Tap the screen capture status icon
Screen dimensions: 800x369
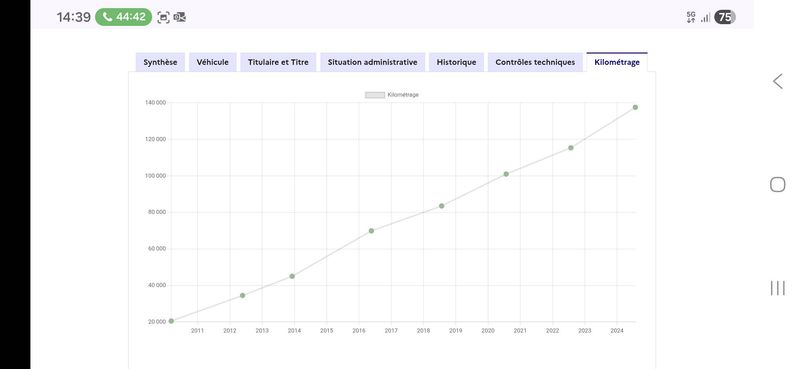[163, 17]
